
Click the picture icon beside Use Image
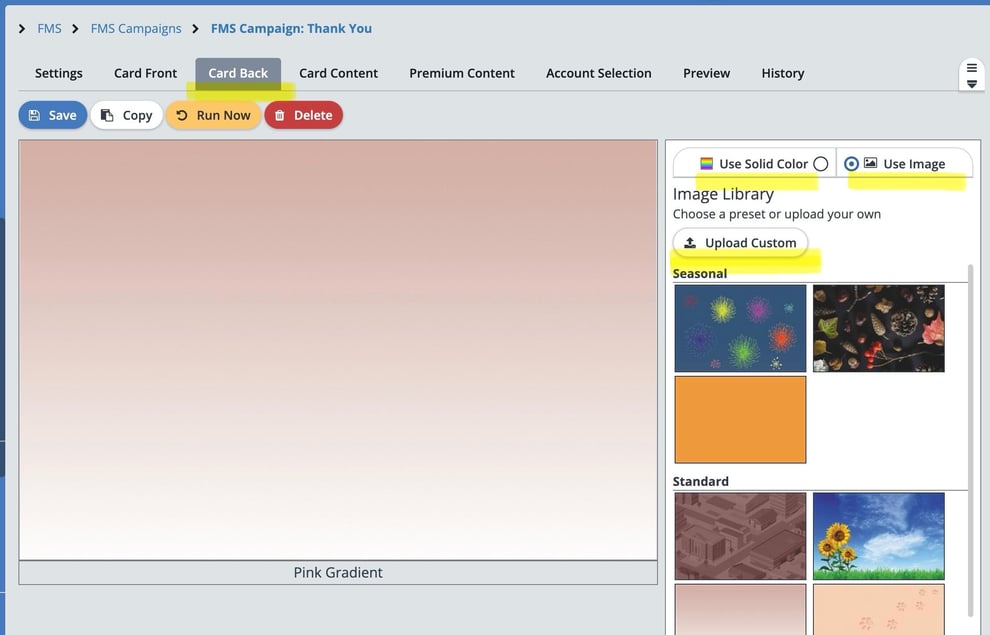[x=871, y=163]
